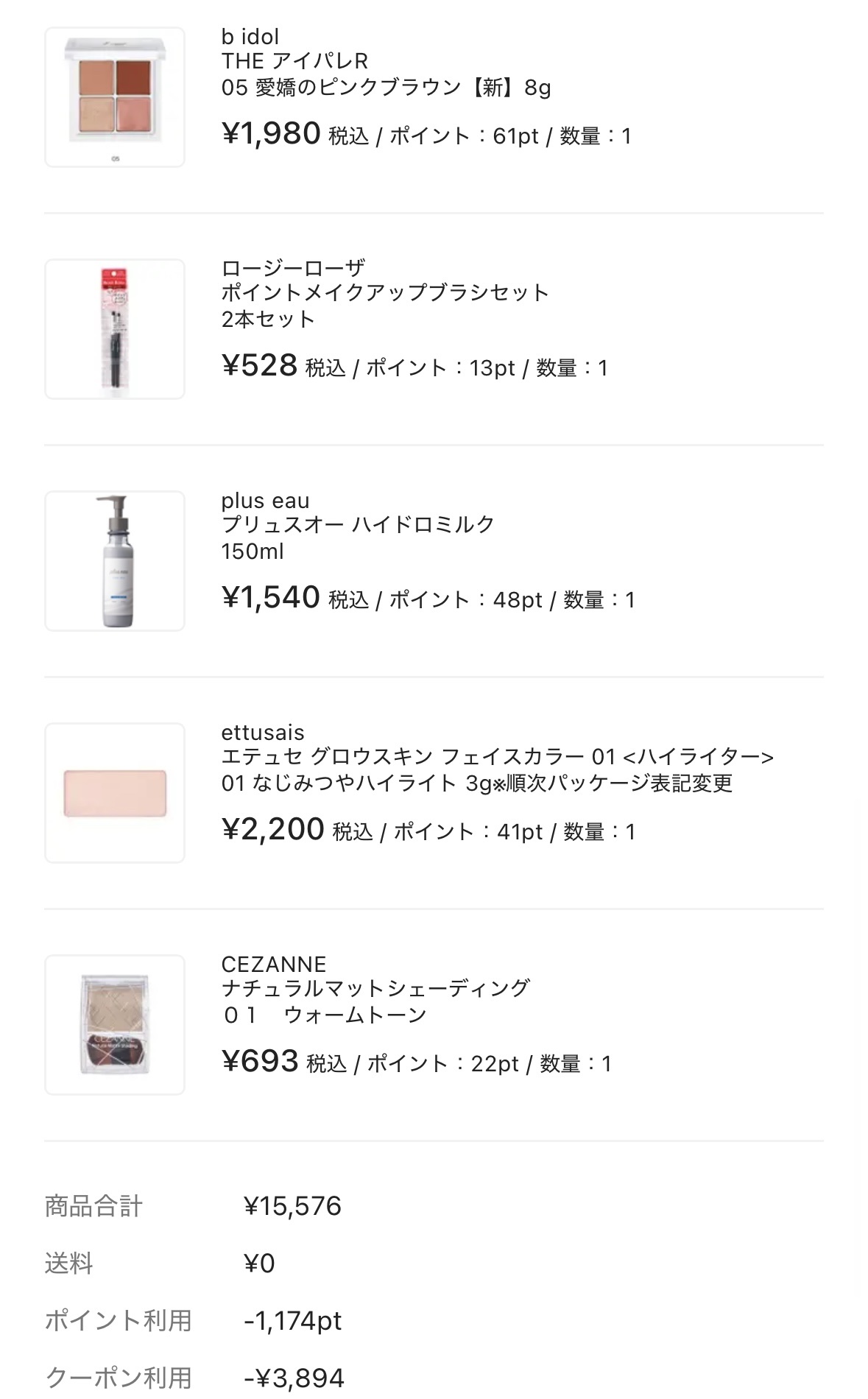
Task: Click the "plus eau" brand name
Action: click(x=265, y=501)
